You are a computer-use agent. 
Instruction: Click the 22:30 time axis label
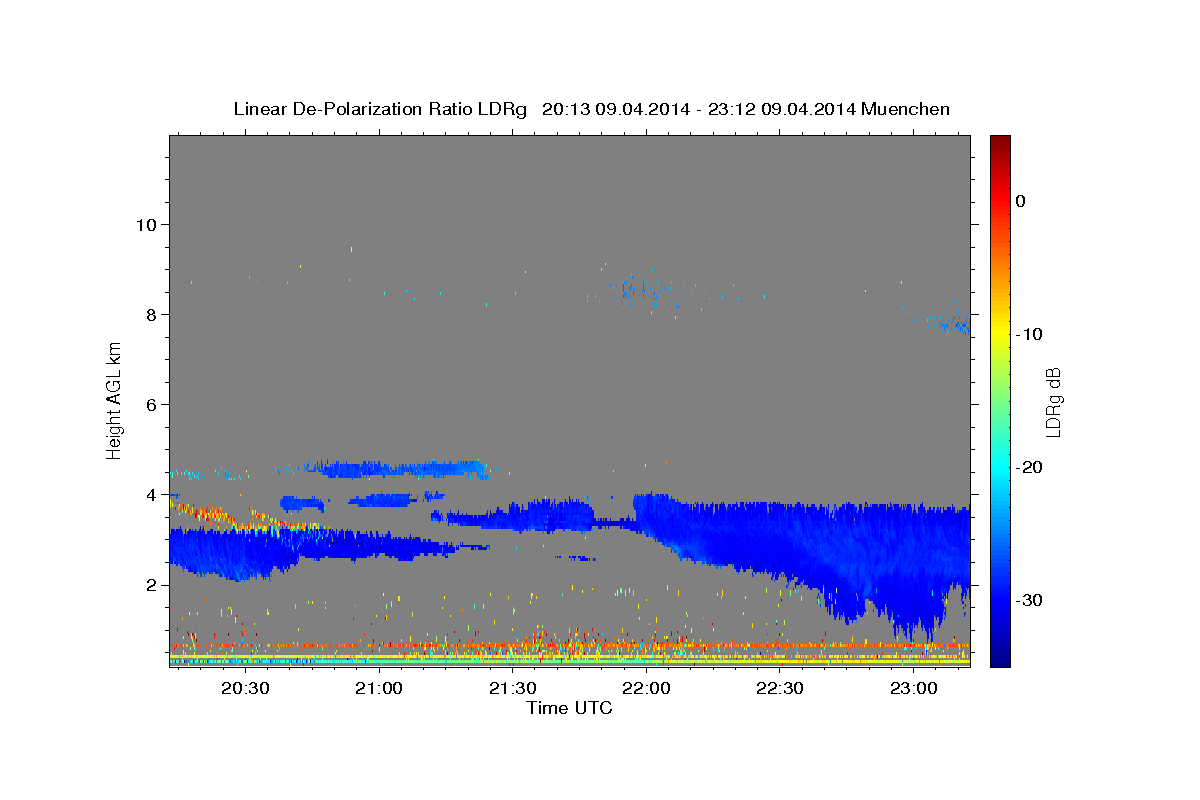coord(780,688)
